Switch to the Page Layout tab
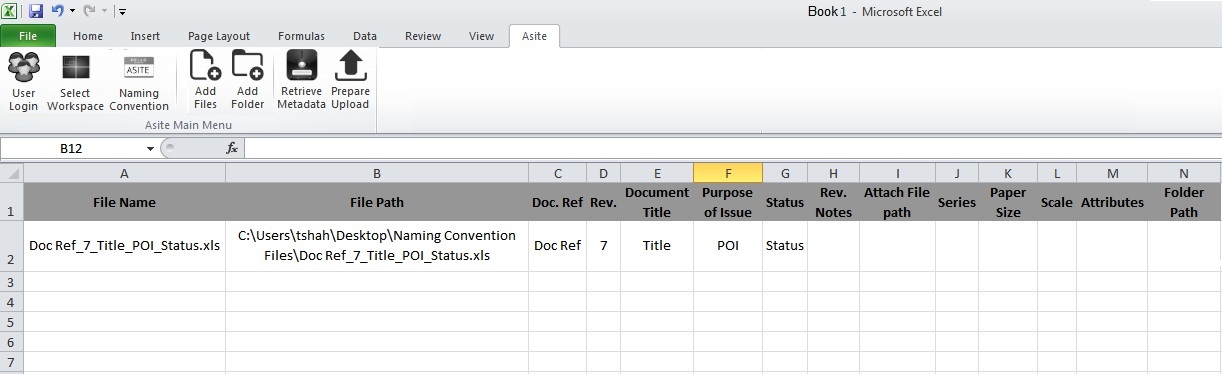Image resolution: width=1222 pixels, height=376 pixels. (219, 36)
